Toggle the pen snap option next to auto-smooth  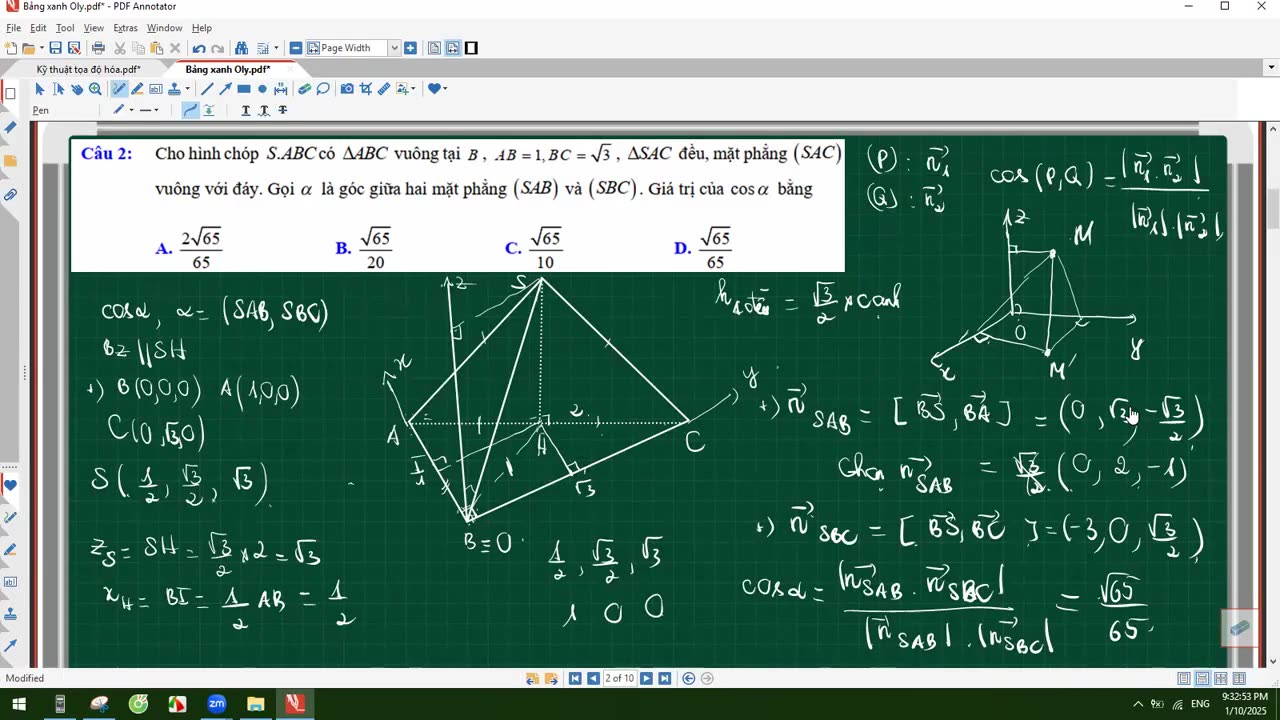tap(208, 110)
